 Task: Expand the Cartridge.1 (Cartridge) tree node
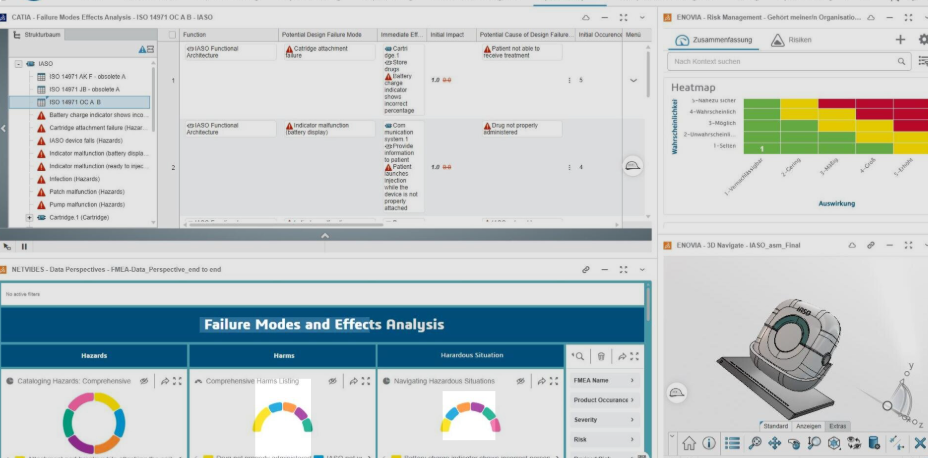(x=29, y=218)
